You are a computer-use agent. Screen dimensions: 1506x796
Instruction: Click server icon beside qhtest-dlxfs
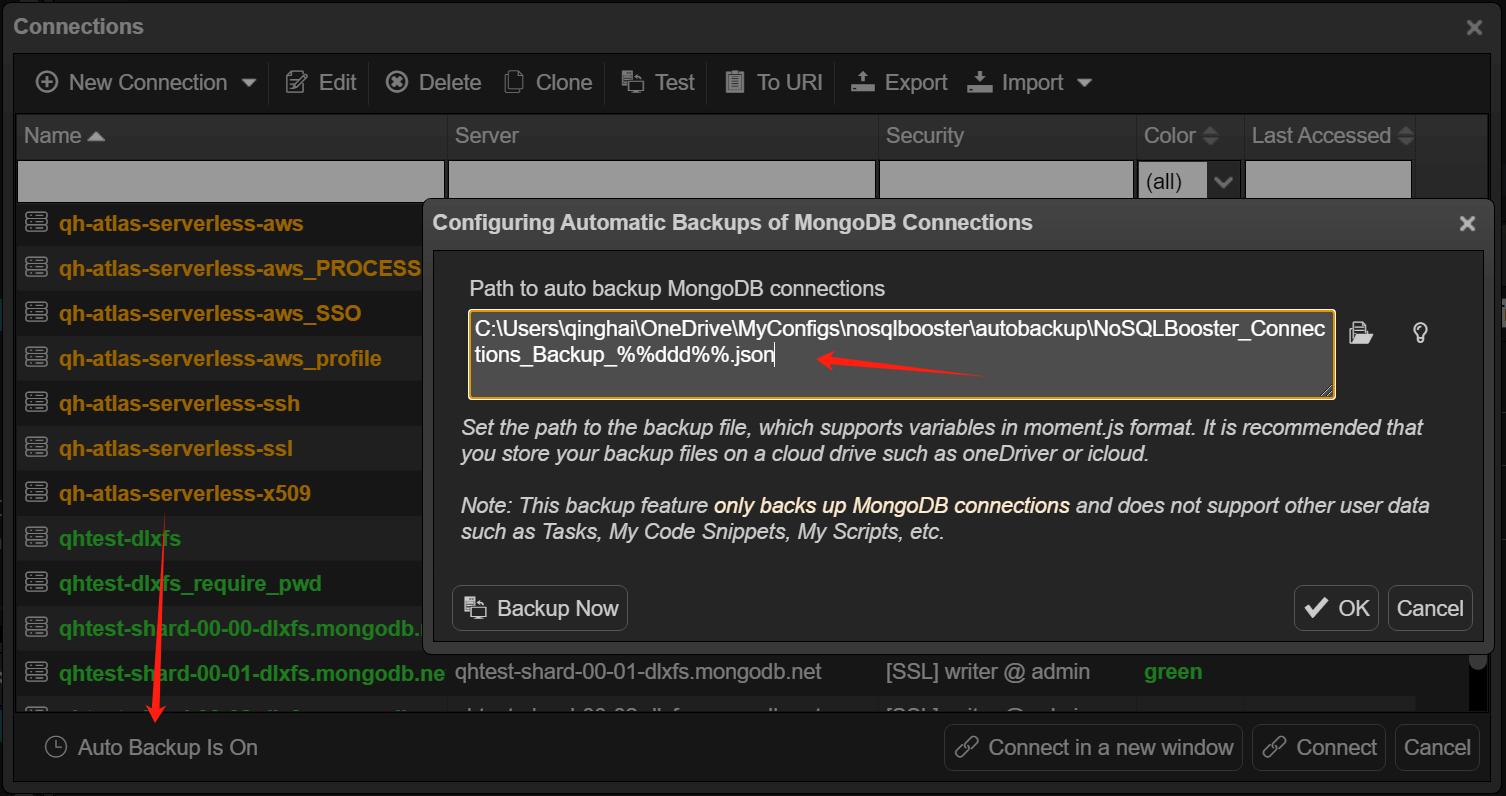click(37, 537)
